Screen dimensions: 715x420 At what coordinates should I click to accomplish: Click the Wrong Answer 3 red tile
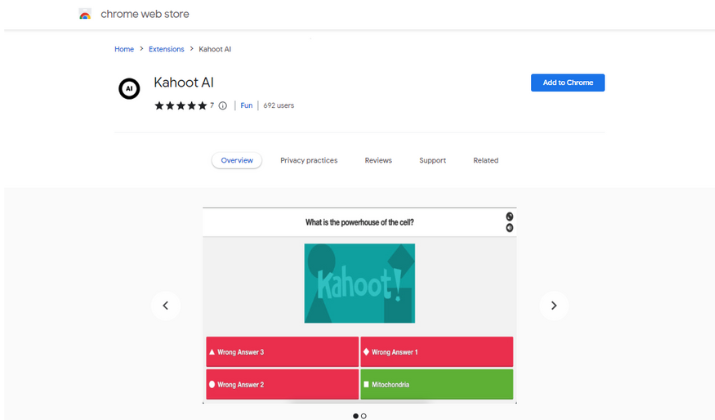[x=282, y=352]
